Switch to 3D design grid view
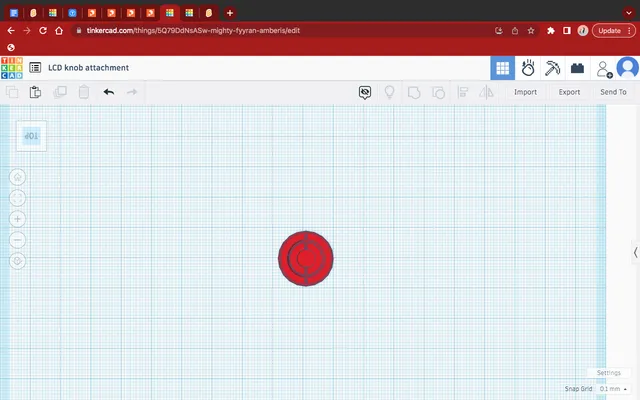Image resolution: width=640 pixels, height=400 pixels. [502, 68]
